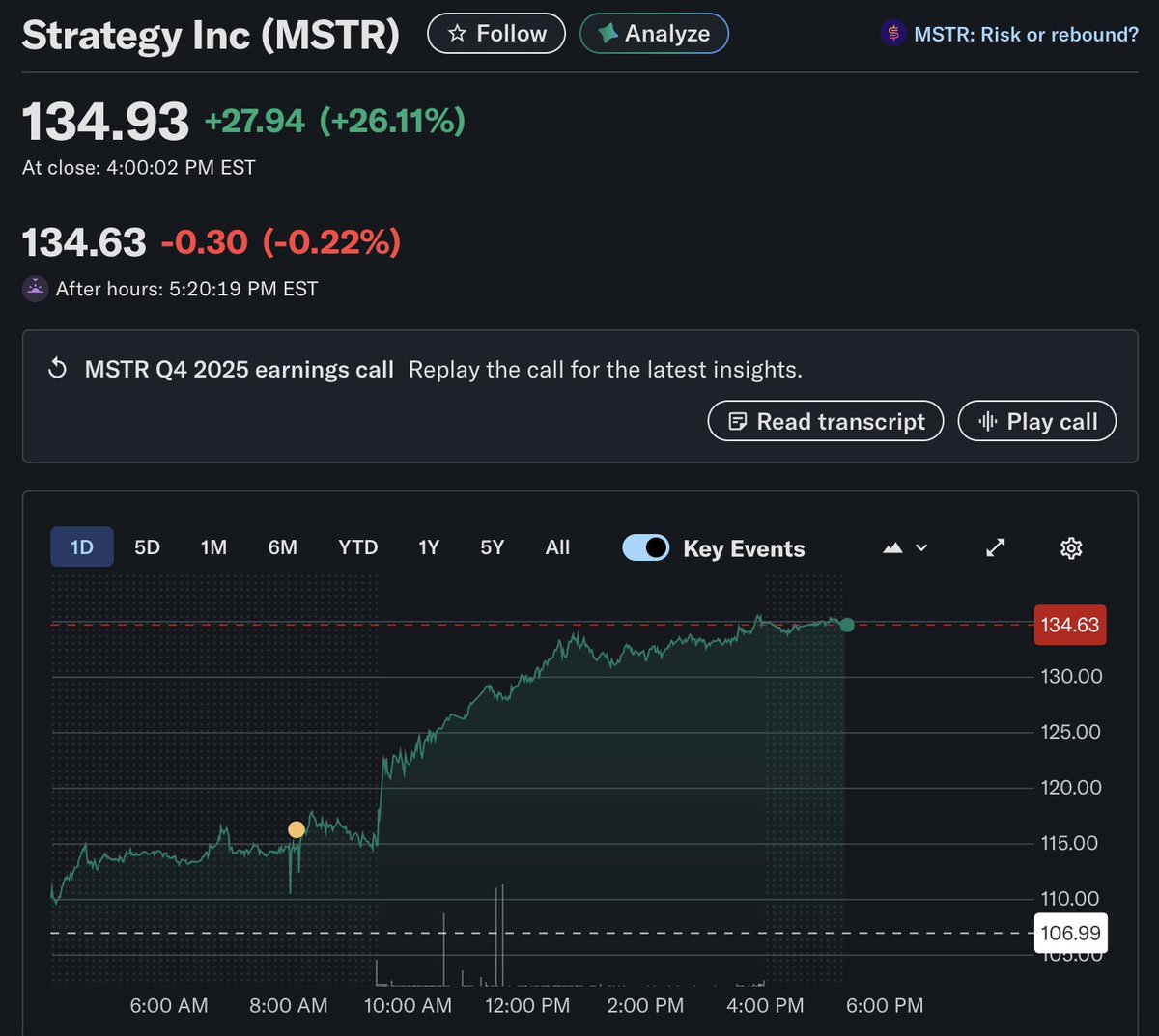Toggle the Key Events switch off
The height and width of the screenshot is (1036, 1159).
[x=645, y=547]
